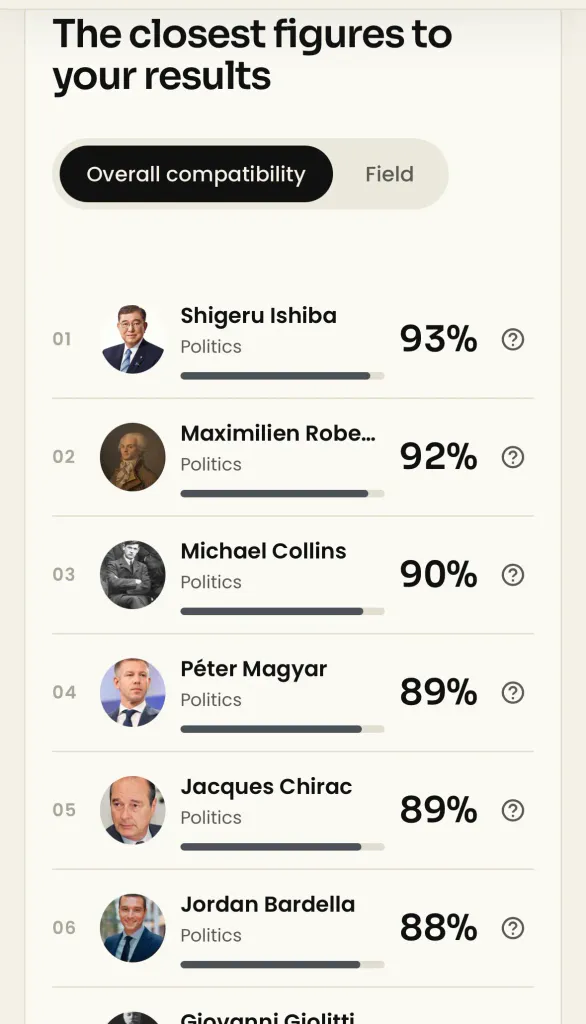Open help icon beside Péter Magyar's 89%
586x1024 pixels.
click(x=513, y=692)
